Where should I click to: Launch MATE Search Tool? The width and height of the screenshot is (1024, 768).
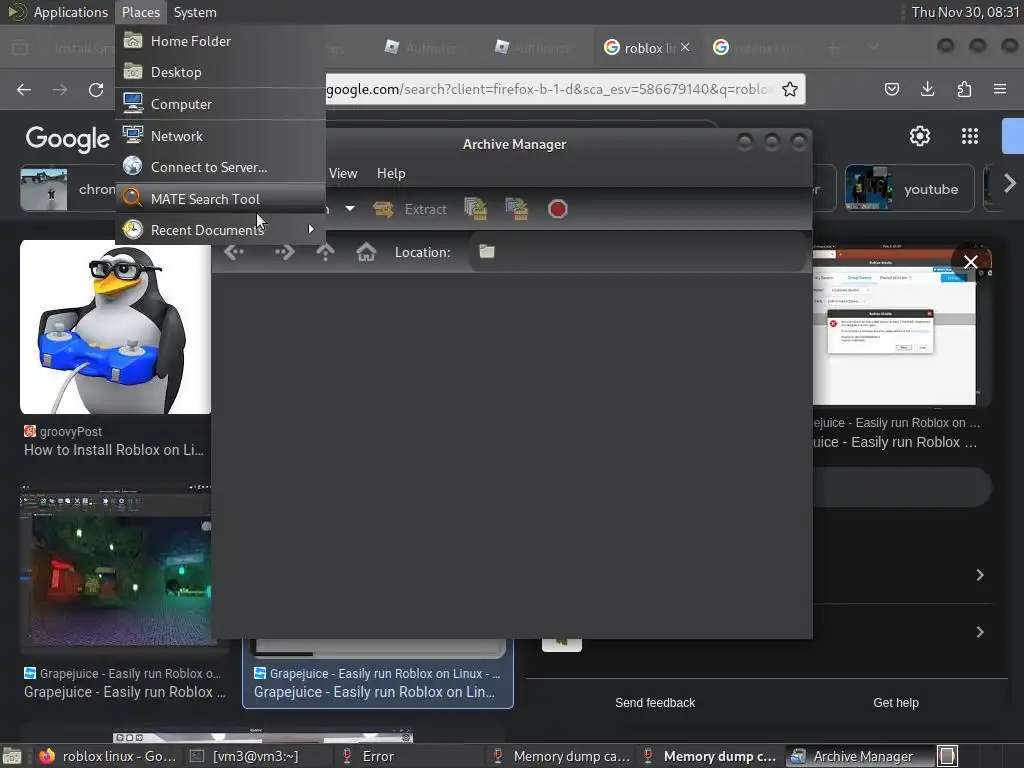[220, 199]
